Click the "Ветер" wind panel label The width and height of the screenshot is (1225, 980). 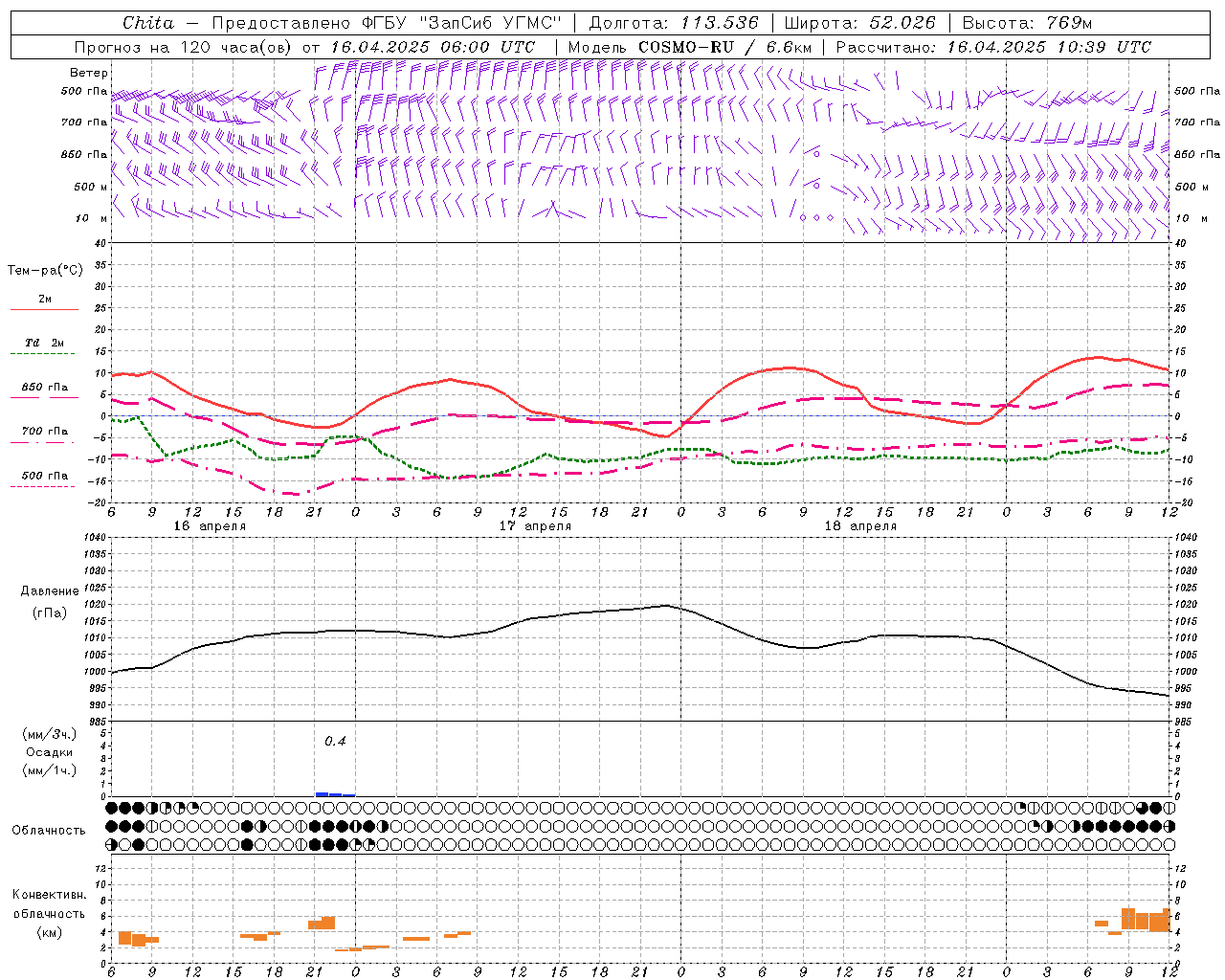(x=89, y=73)
